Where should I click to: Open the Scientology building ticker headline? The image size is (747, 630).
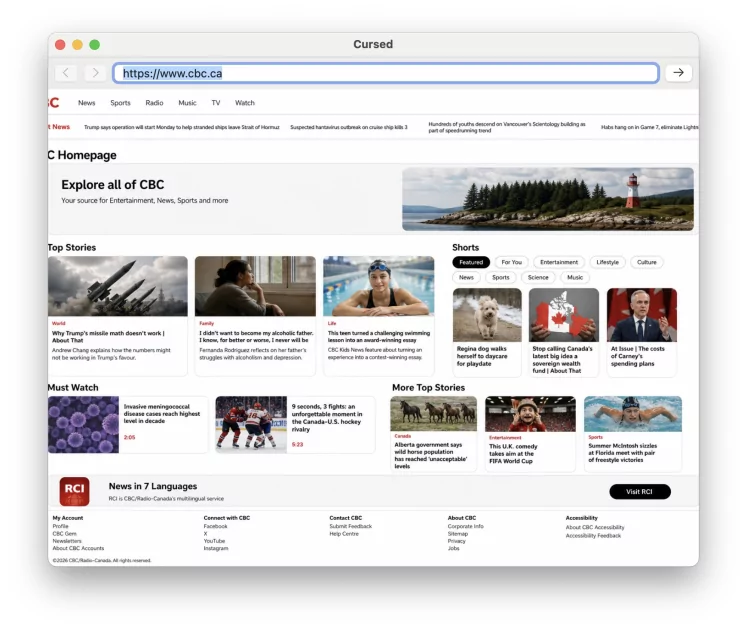click(x=507, y=127)
